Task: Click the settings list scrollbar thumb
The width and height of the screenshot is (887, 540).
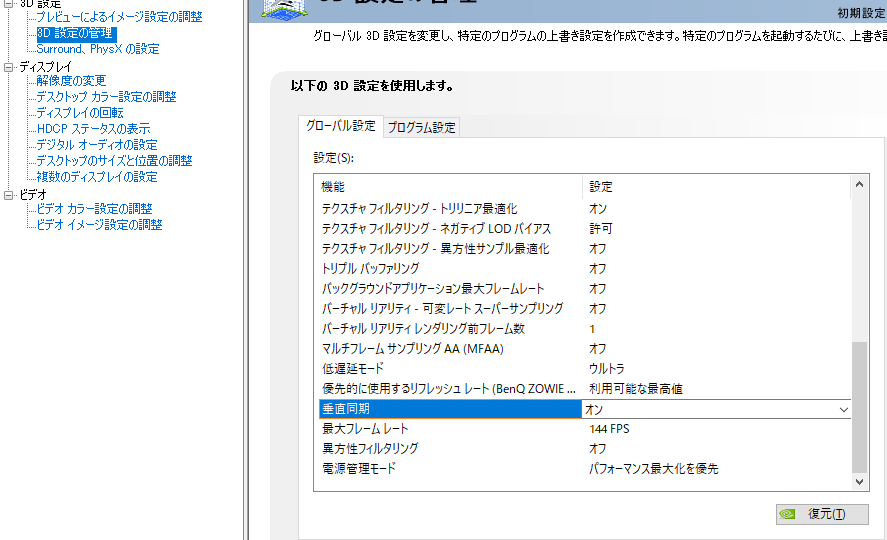Action: point(859,407)
